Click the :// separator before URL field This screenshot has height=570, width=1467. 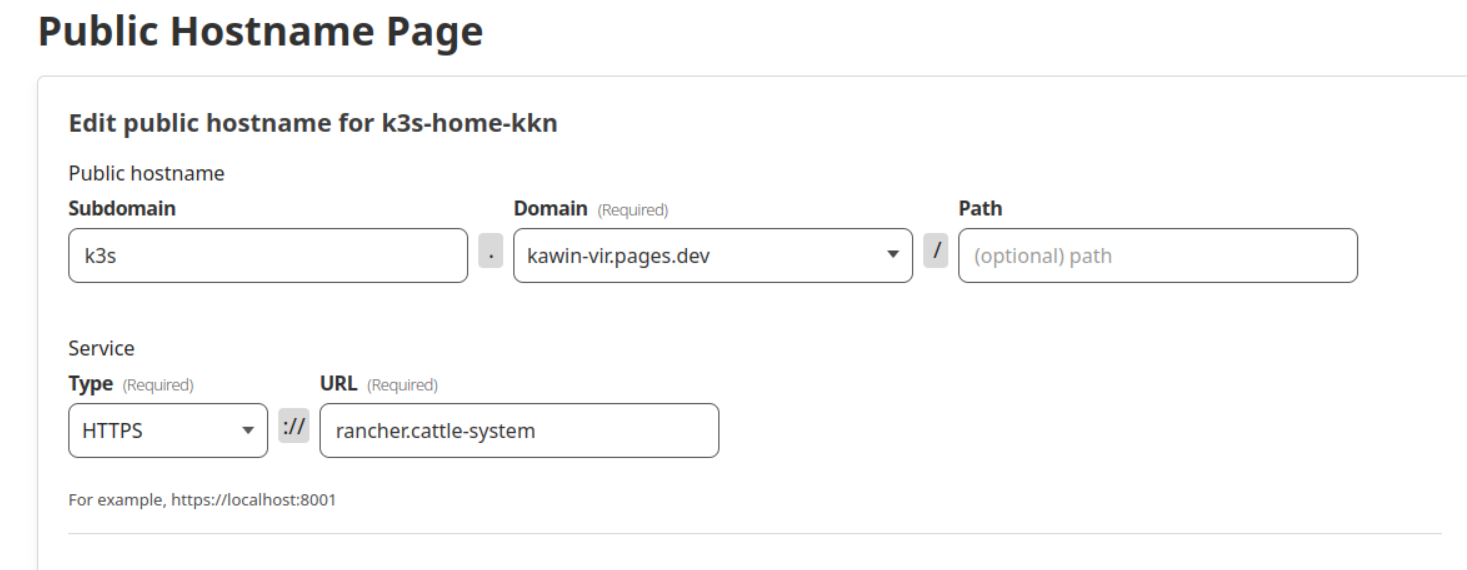point(293,428)
